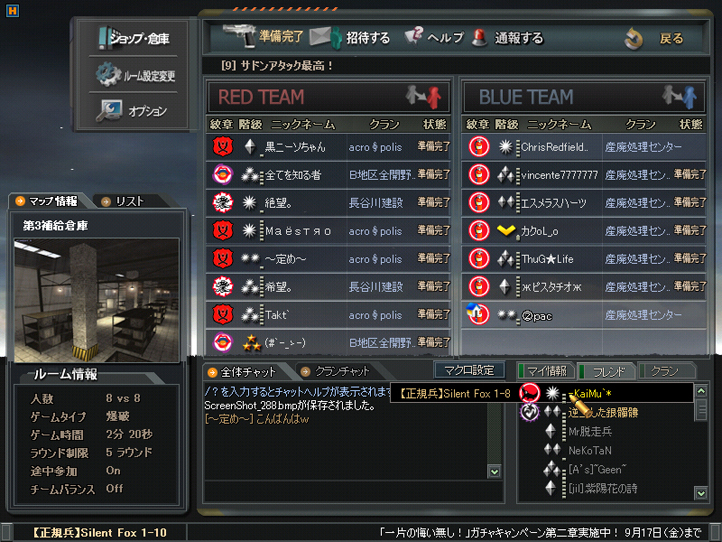Click RED TEAM switch-team icon

(x=423, y=97)
